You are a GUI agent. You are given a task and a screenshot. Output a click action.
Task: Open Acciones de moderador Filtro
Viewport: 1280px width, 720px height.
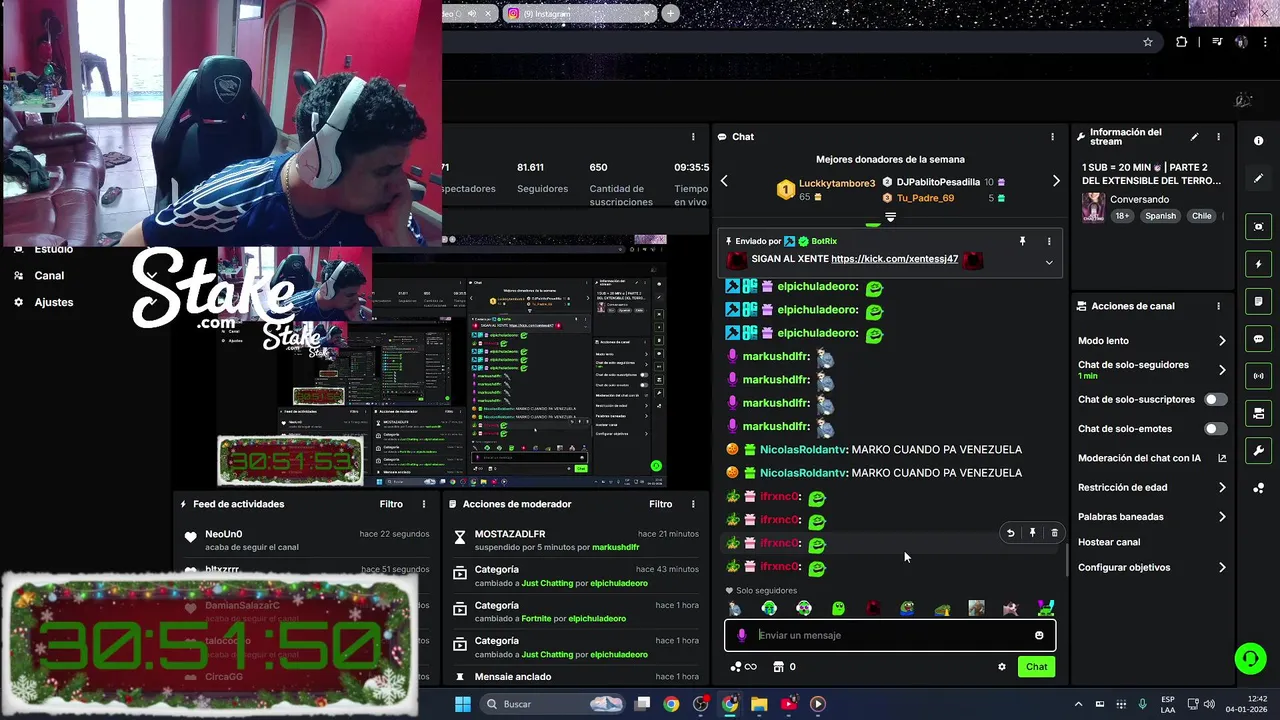pos(661,504)
